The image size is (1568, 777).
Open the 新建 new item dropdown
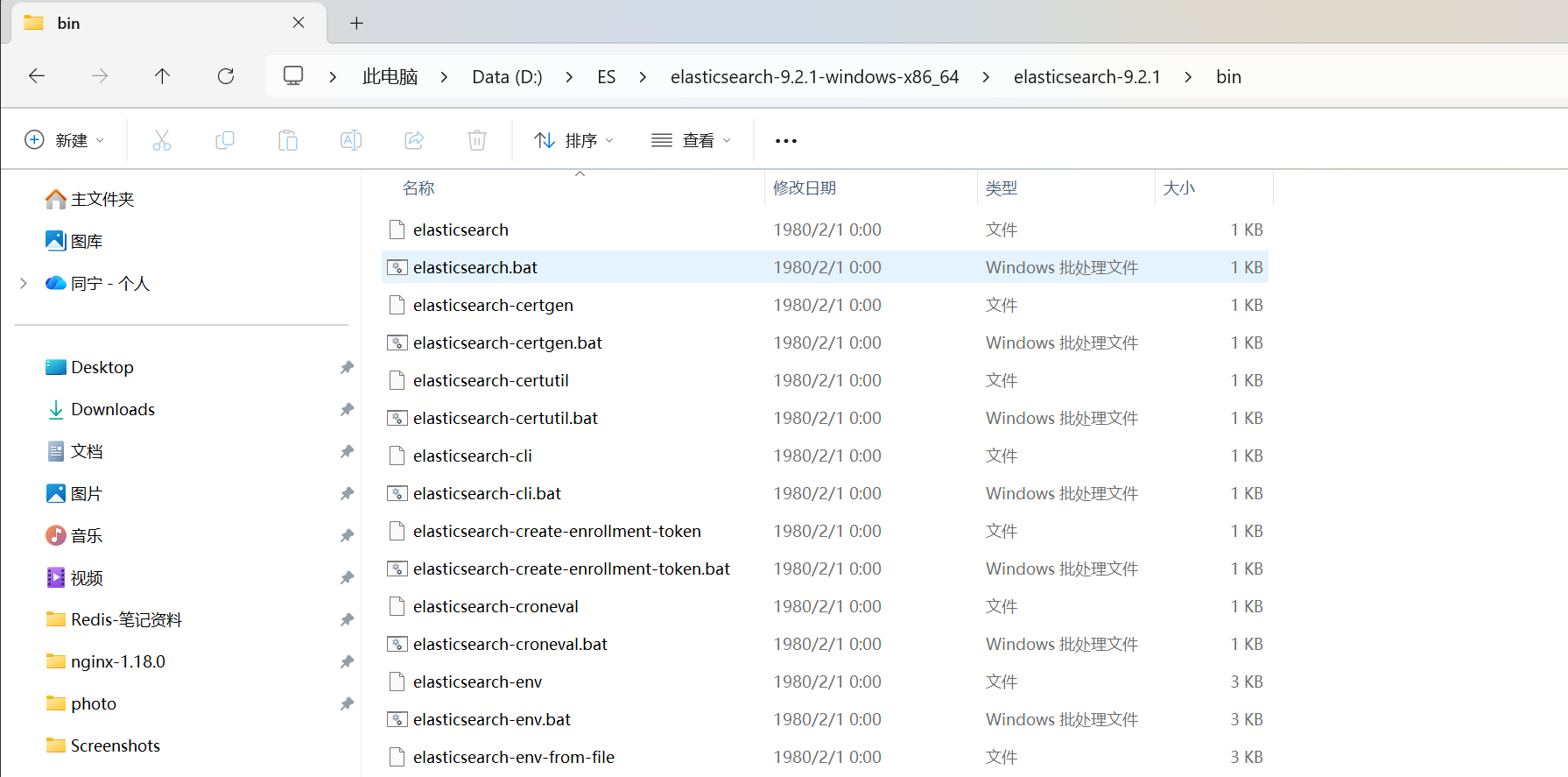point(65,140)
